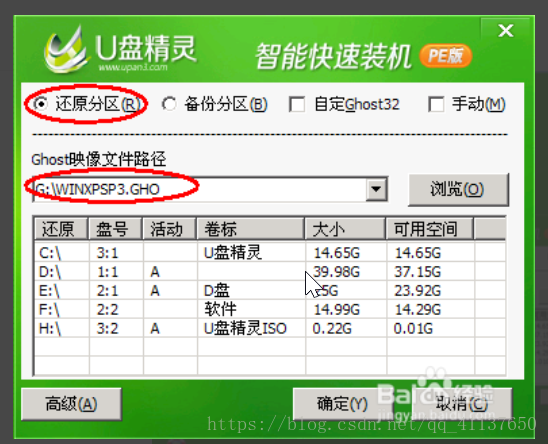Open the Ghost image path dropdown arrow
The image size is (548, 444).
pyautogui.click(x=376, y=189)
